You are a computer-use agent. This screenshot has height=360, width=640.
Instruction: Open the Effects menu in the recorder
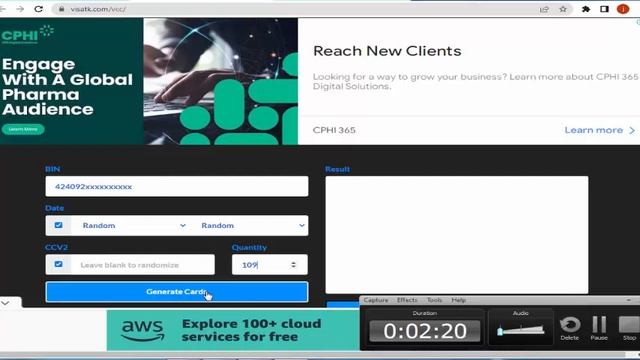(x=407, y=300)
